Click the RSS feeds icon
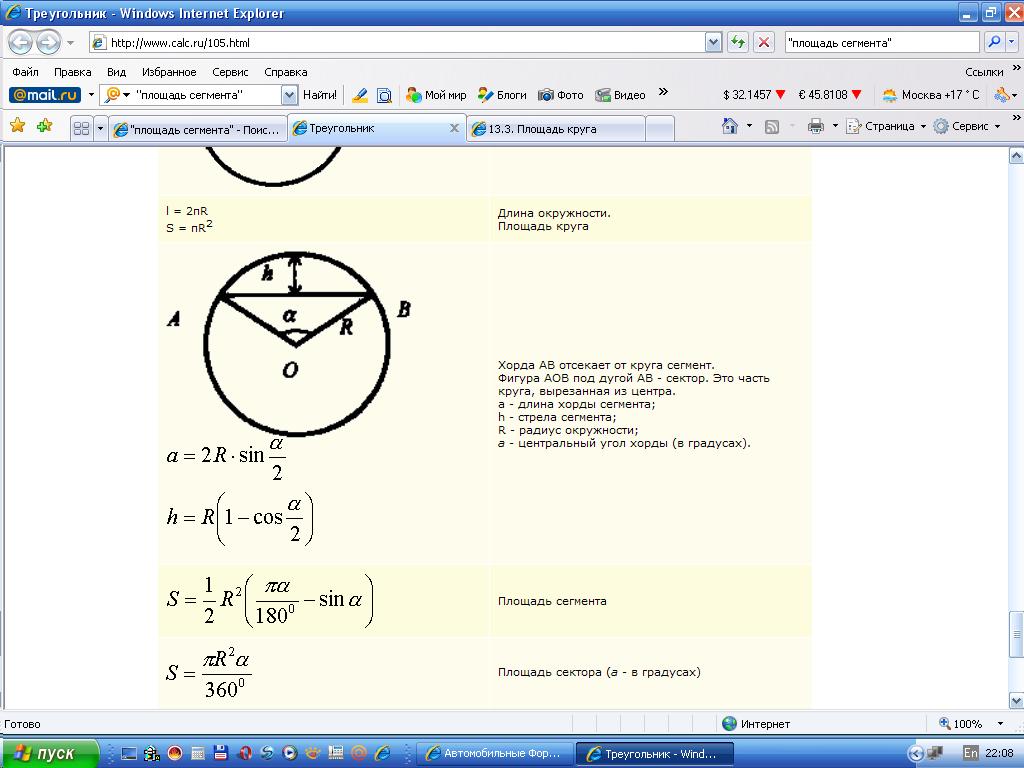Viewport: 1024px width, 768px height. (772, 126)
